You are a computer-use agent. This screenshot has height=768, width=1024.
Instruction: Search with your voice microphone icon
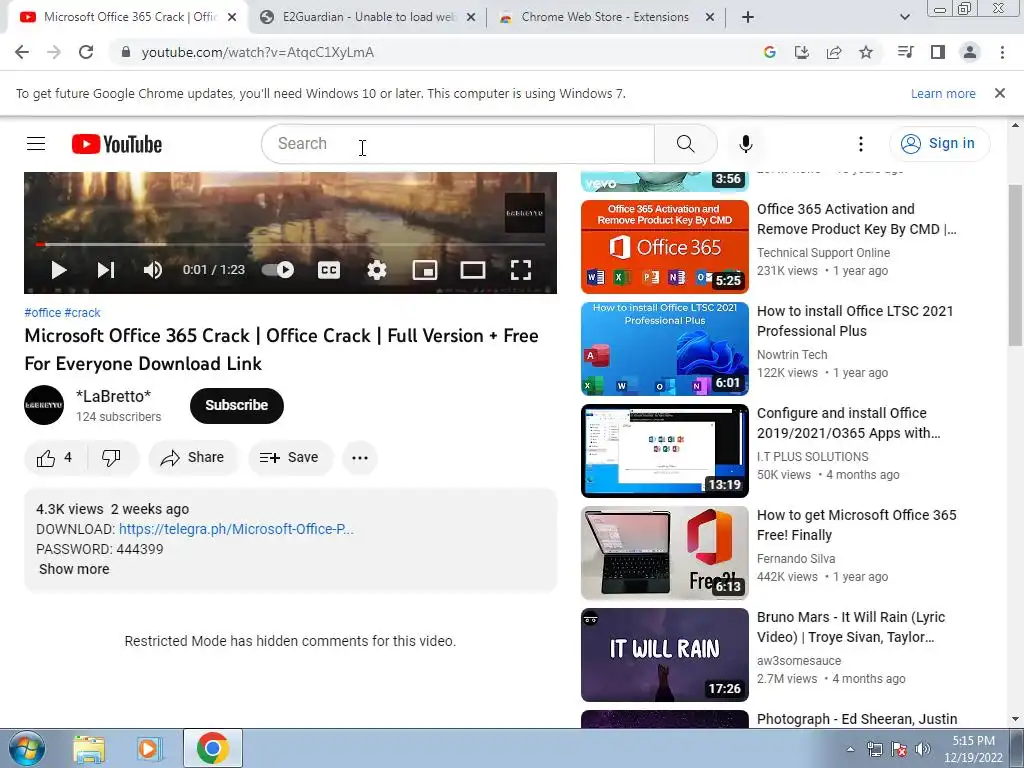(746, 144)
